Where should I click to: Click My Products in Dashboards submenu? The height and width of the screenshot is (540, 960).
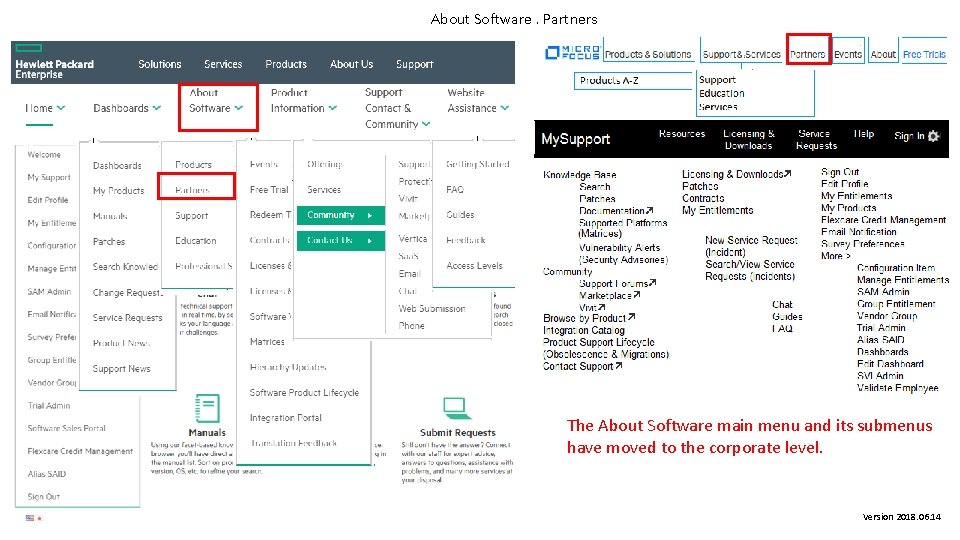pos(118,191)
